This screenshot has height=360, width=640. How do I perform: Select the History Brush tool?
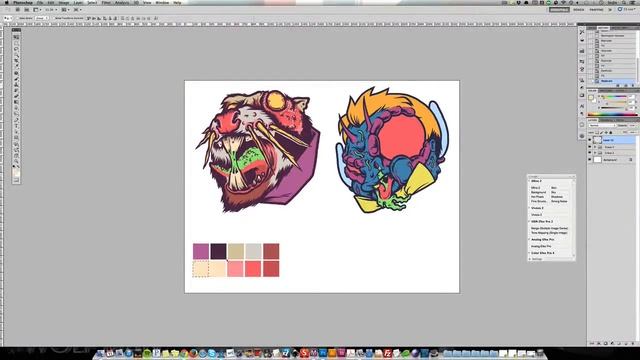pyautogui.click(x=16, y=90)
